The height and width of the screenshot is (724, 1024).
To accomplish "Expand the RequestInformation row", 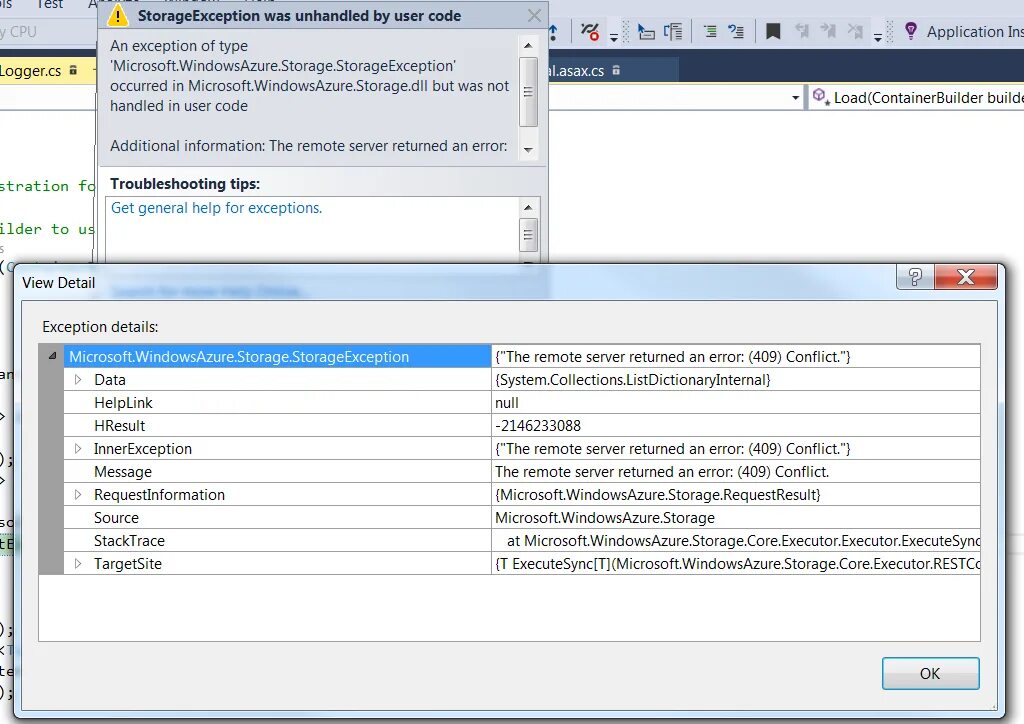I will click(x=78, y=494).
